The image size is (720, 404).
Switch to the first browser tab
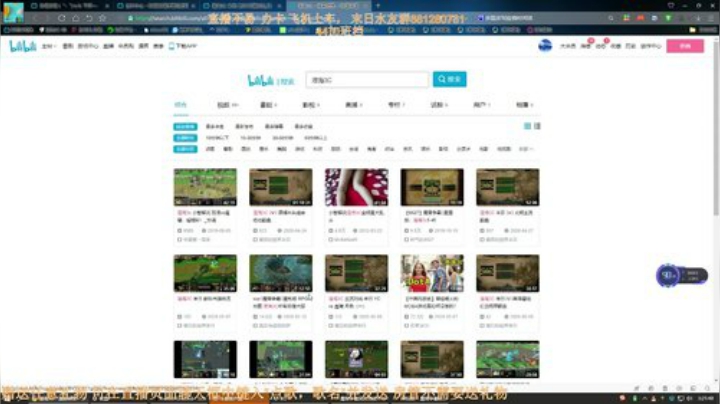tap(69, 6)
